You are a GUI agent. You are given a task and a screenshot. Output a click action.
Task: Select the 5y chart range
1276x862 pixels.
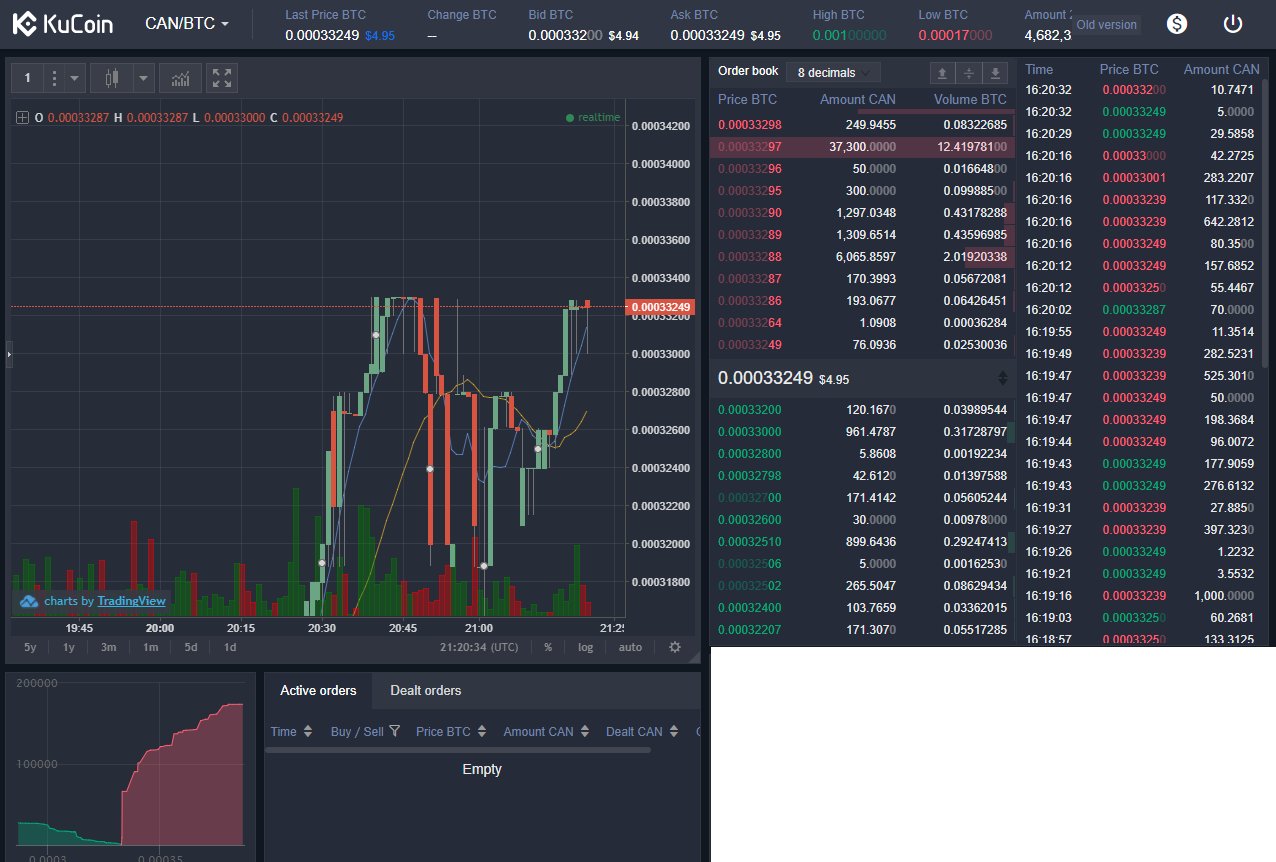30,647
